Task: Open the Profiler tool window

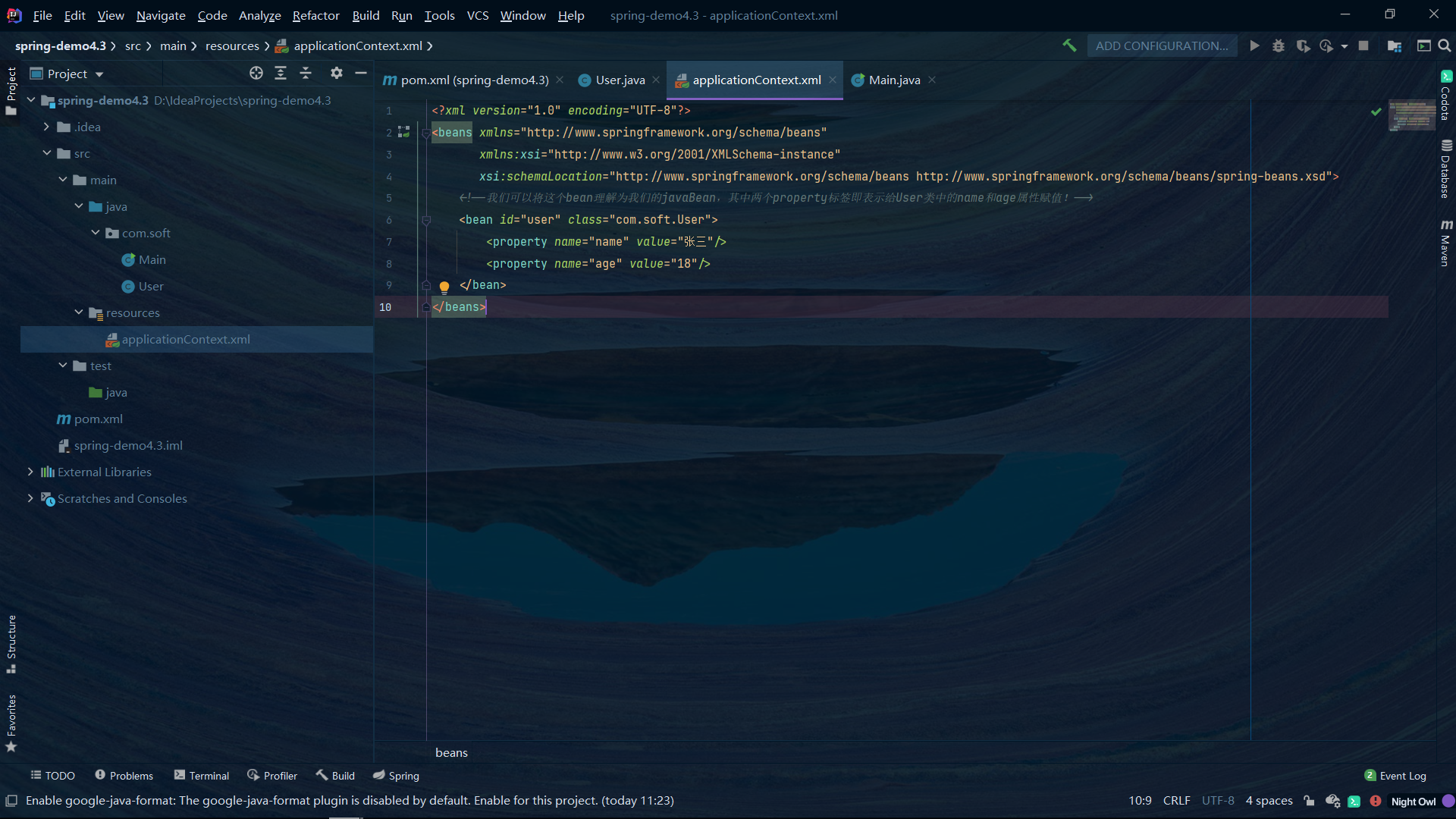Action: 272,776
